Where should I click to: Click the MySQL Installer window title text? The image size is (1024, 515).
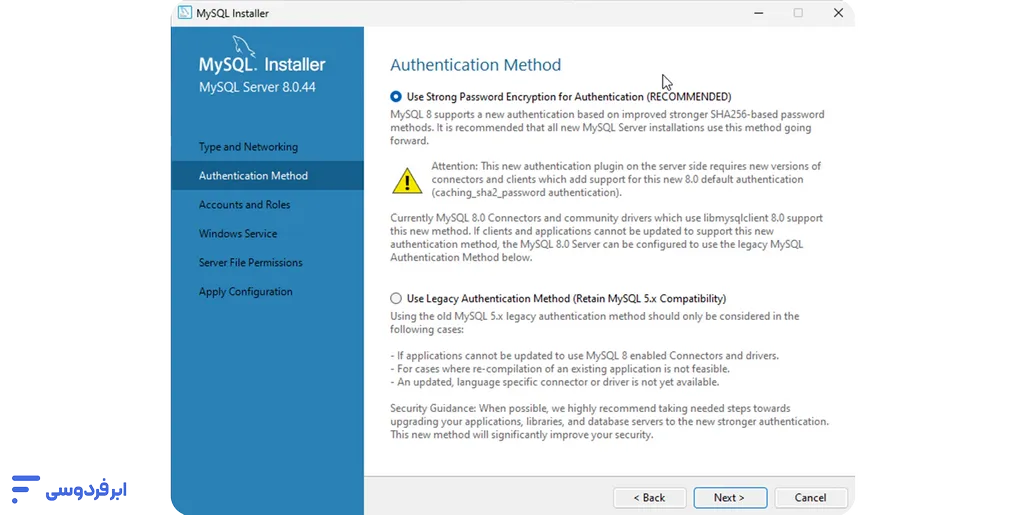232,13
